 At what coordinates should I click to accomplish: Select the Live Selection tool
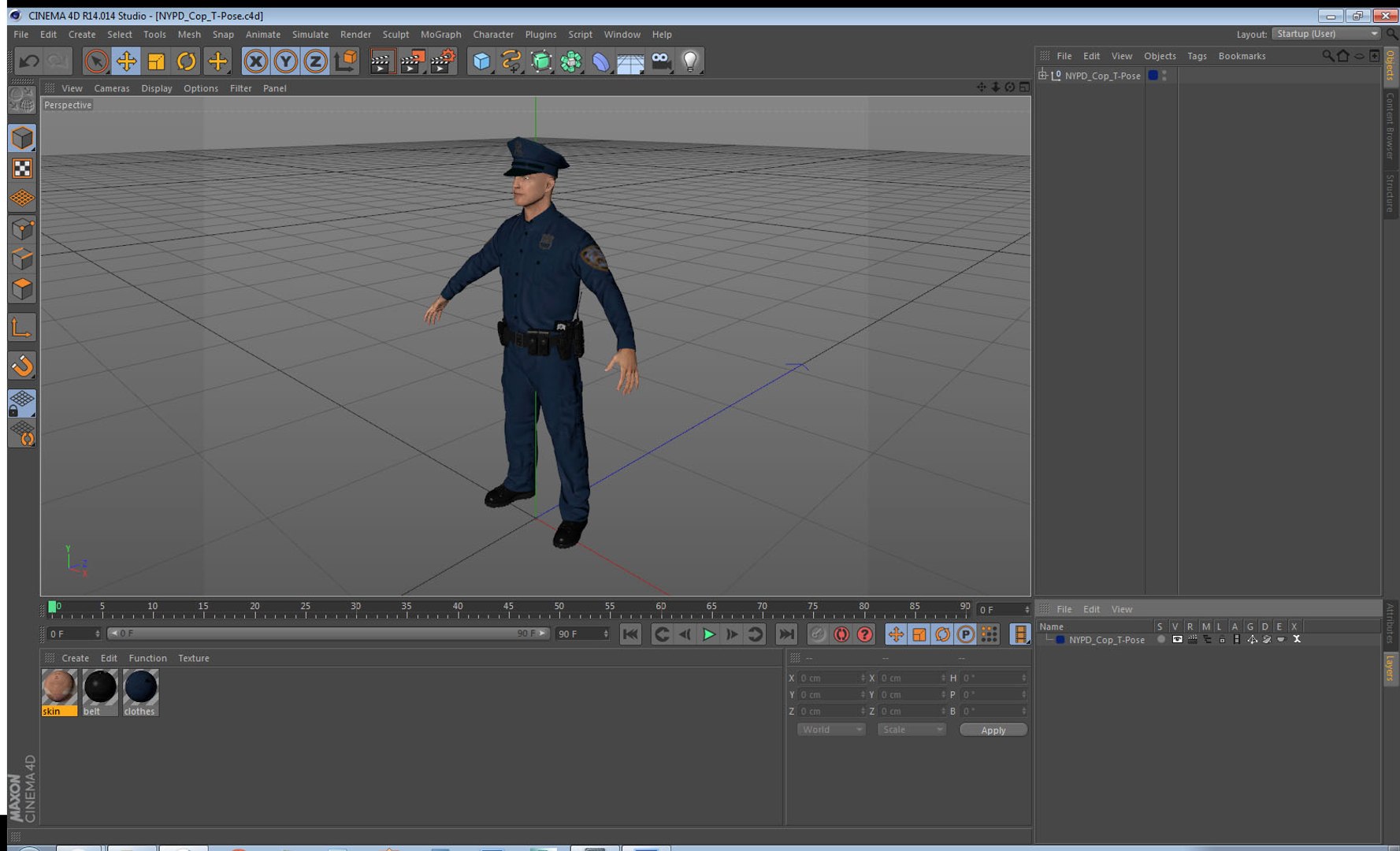pyautogui.click(x=96, y=61)
